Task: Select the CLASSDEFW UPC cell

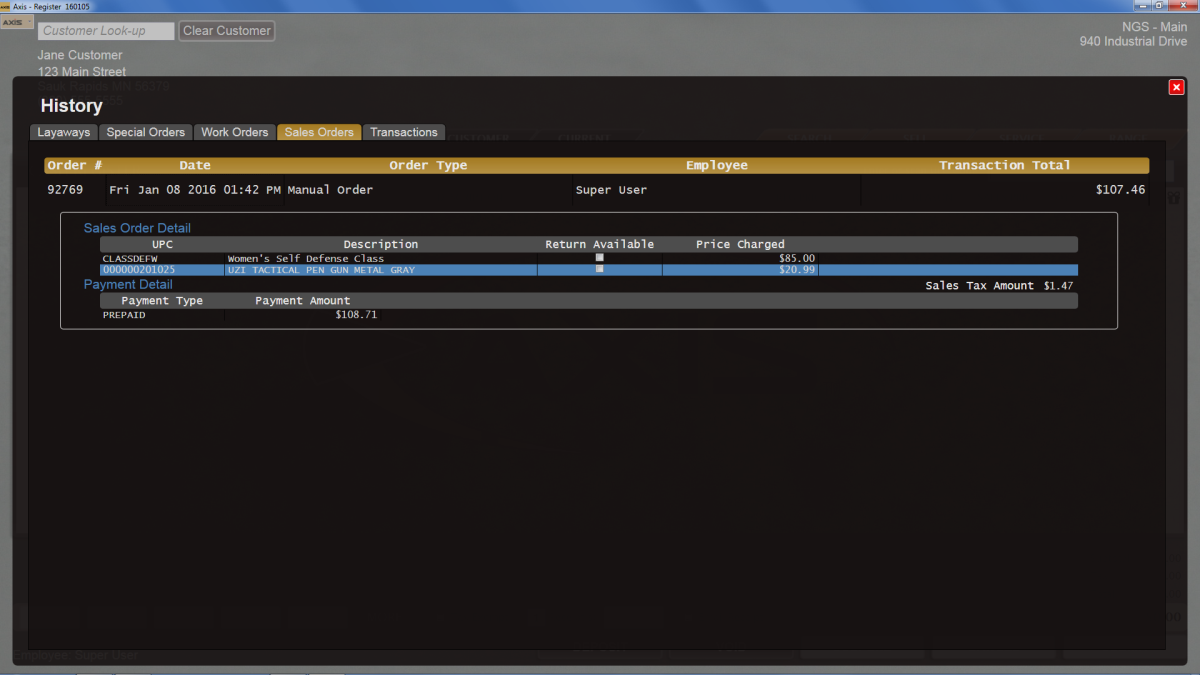Action: [130, 259]
